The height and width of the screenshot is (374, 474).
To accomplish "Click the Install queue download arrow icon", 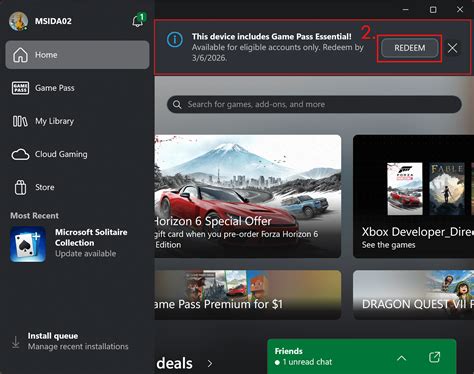I will [x=16, y=342].
